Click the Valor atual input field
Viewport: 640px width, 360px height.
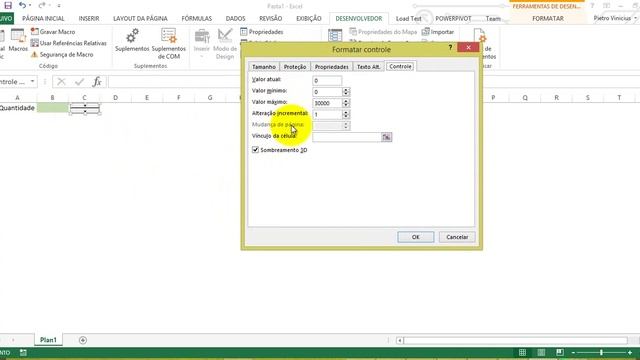coord(327,80)
